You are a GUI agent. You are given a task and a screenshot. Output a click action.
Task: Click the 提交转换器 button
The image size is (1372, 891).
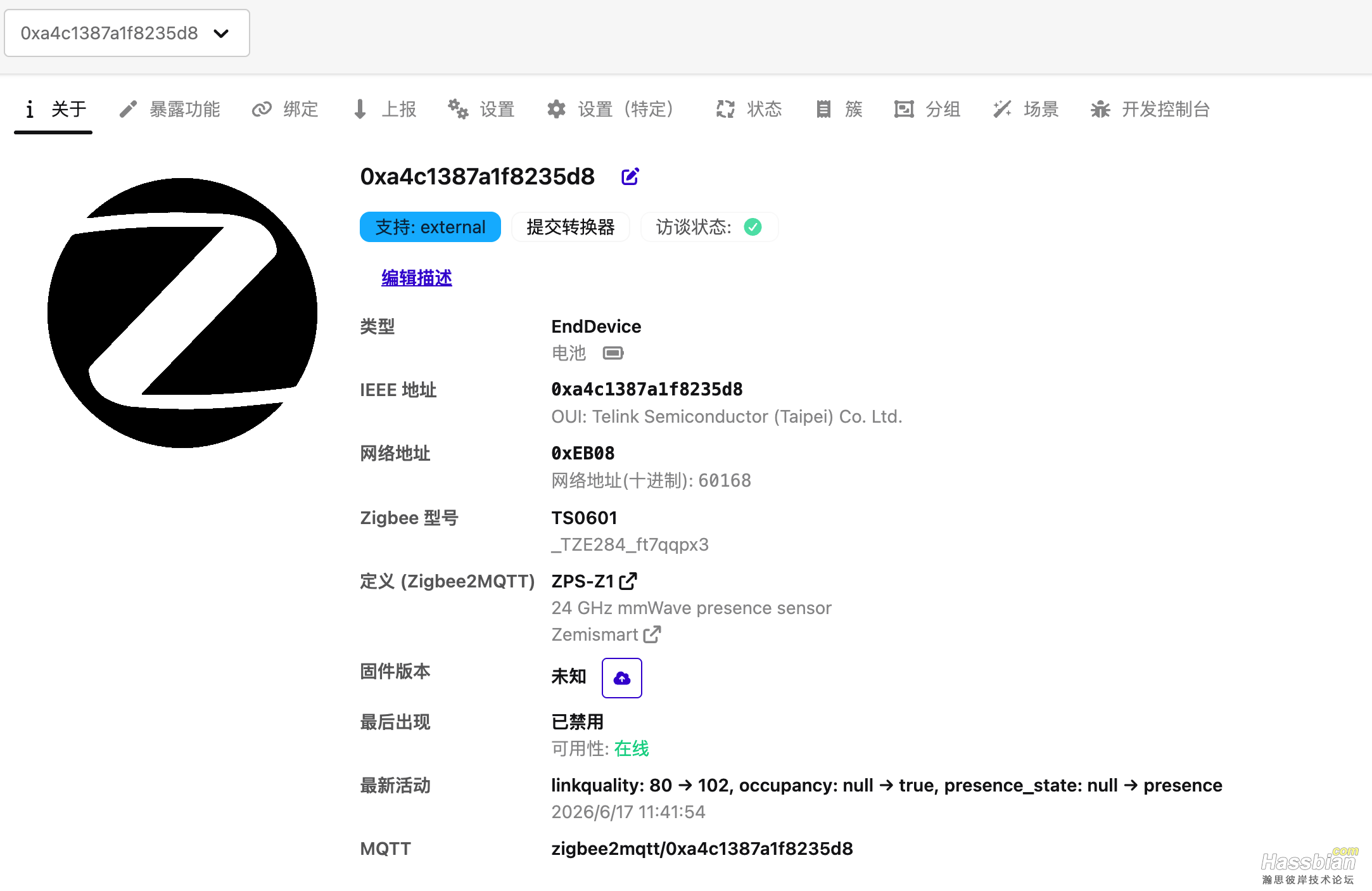point(570,227)
